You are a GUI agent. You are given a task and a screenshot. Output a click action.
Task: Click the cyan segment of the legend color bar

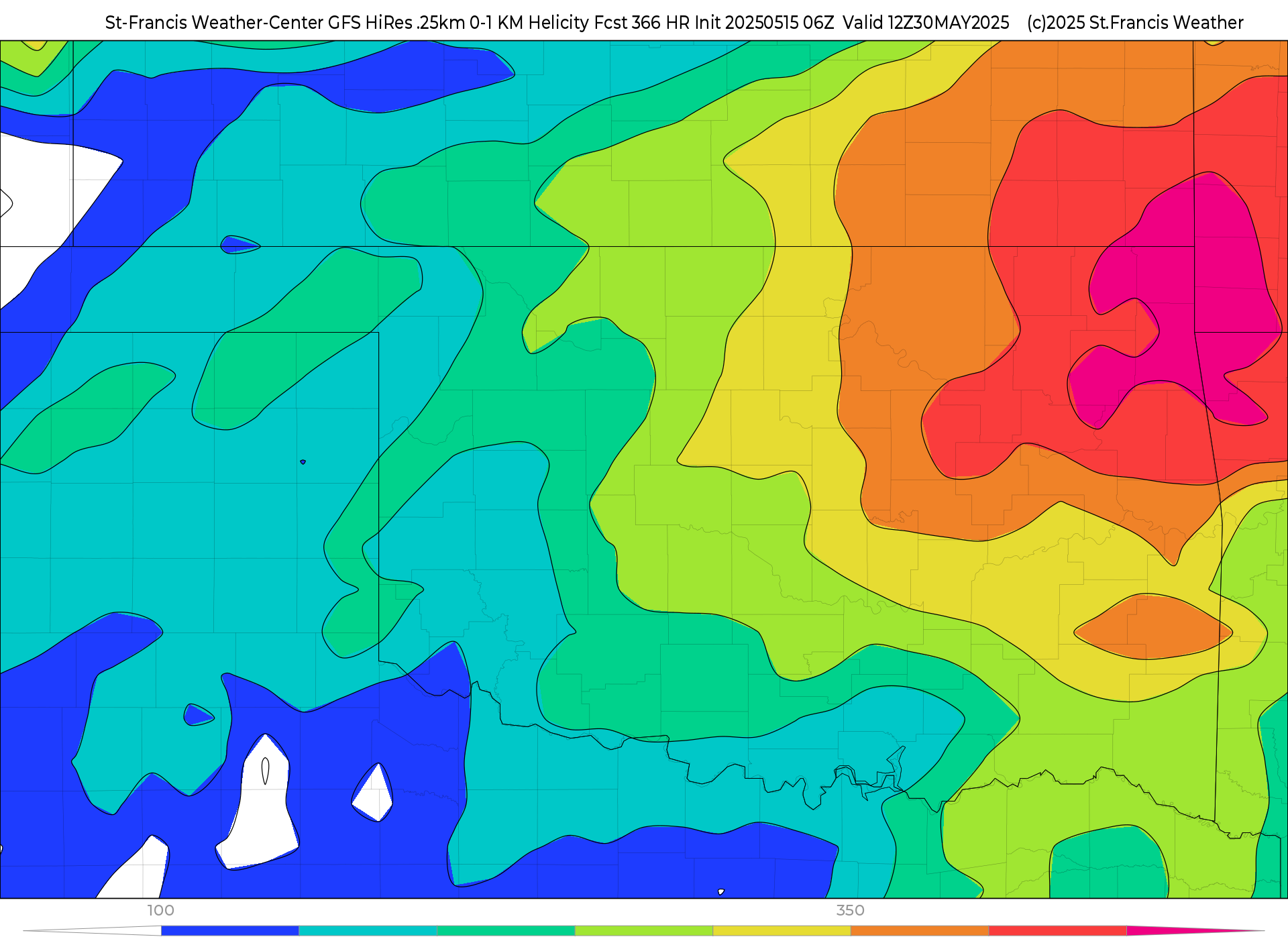pos(368,931)
